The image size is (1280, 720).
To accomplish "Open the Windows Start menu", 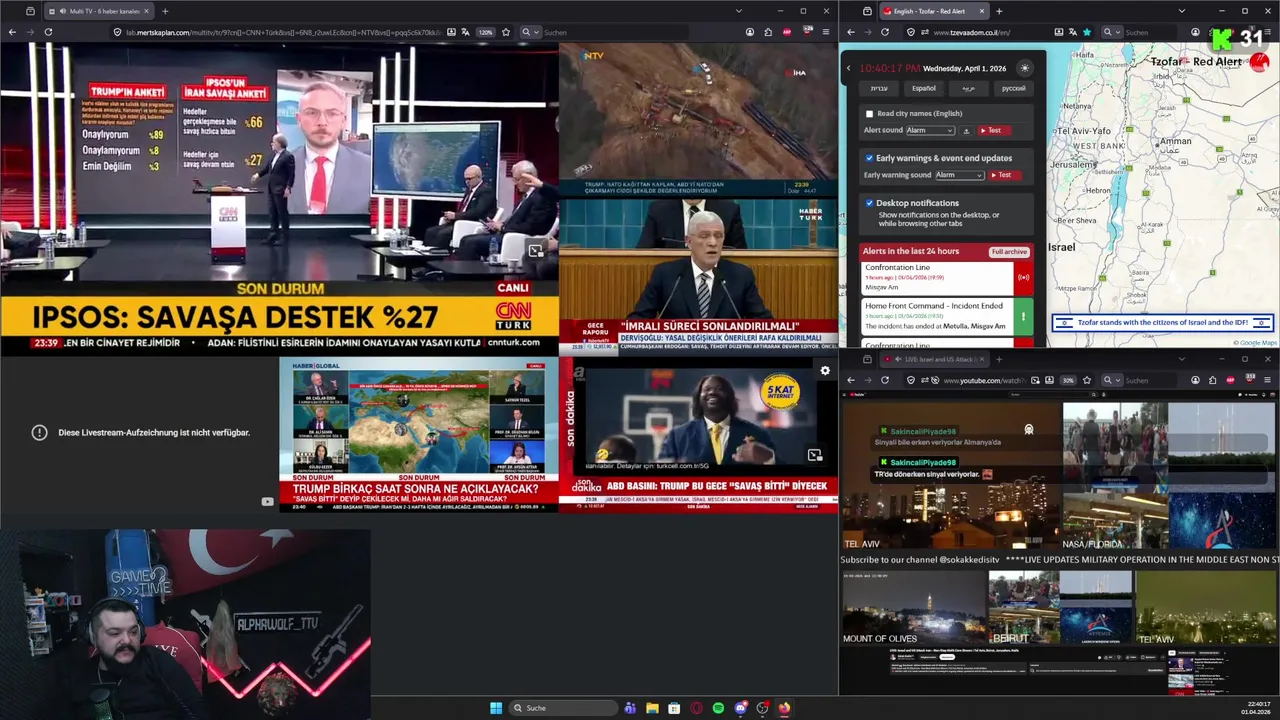I will 496,708.
